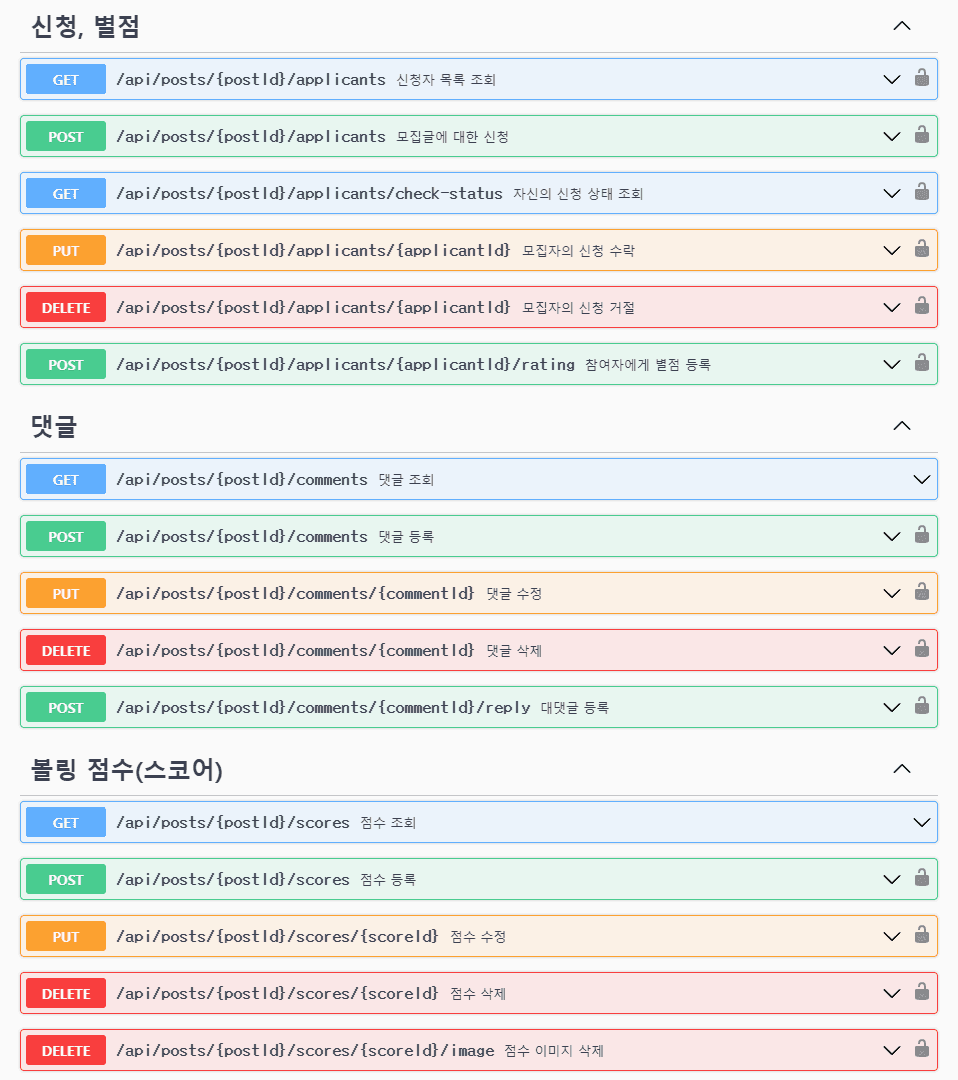Click path /api/posts/{postId}/applicants/{applicantId}/rating
The height and width of the screenshot is (1080, 958).
pos(345,364)
